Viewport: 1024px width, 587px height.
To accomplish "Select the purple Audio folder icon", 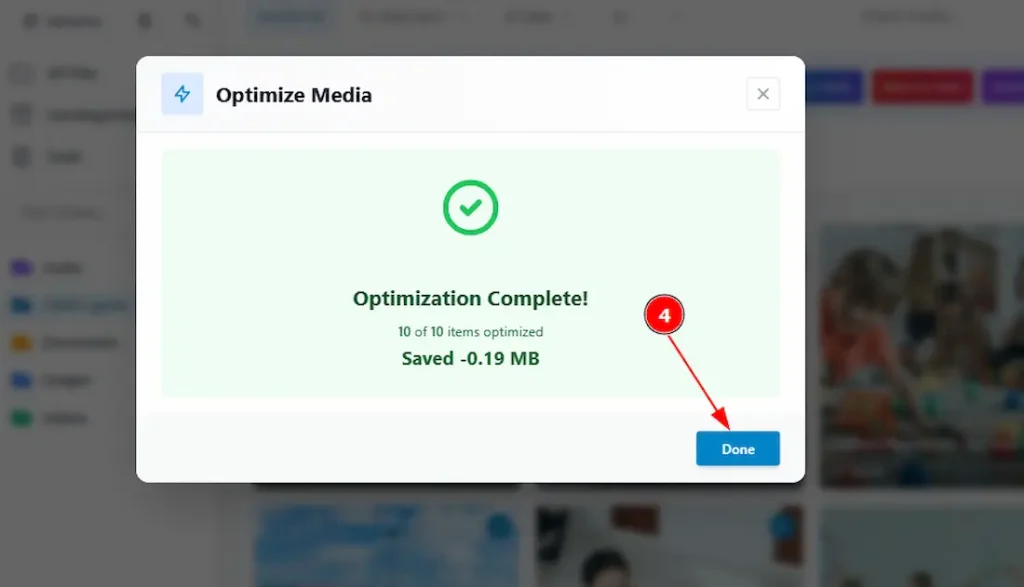I will pyautogui.click(x=21, y=267).
